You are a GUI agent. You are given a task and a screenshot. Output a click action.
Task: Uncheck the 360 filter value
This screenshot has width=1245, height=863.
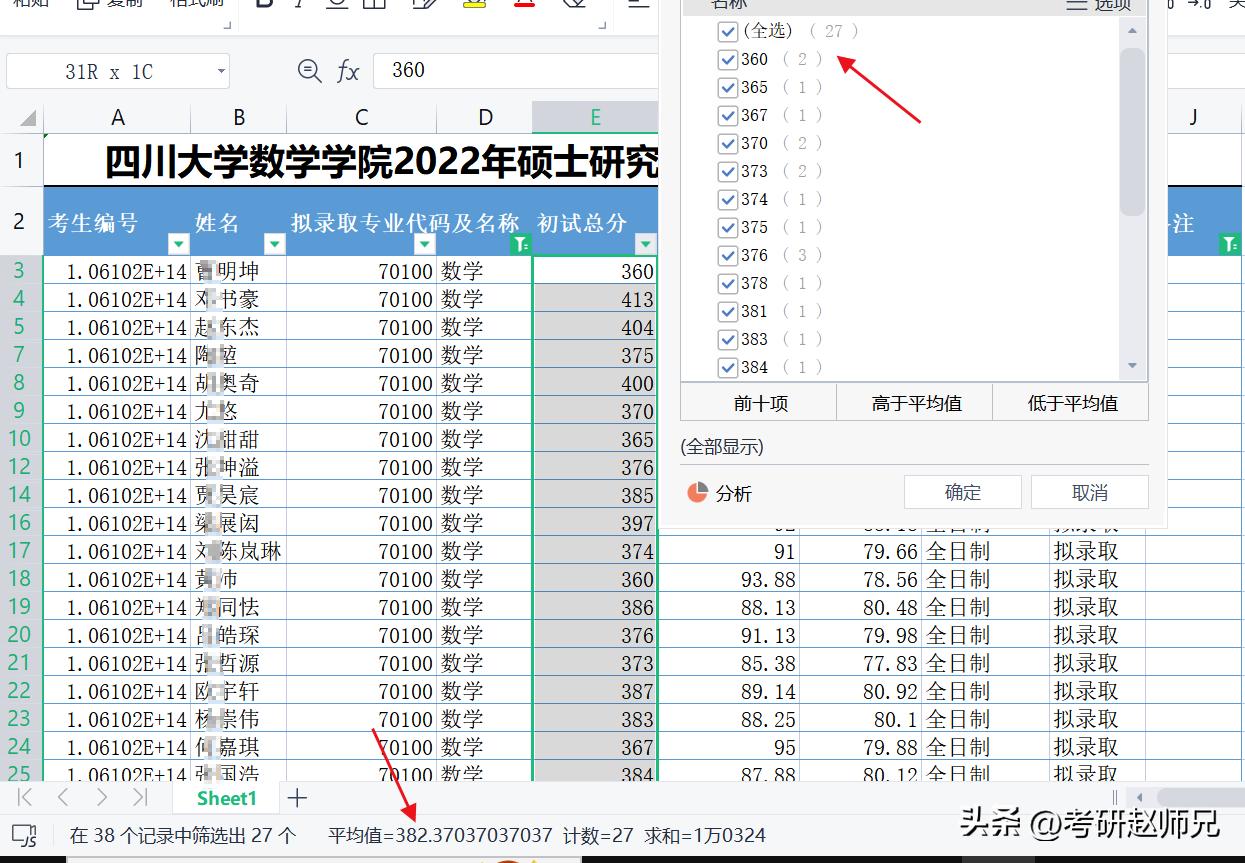(x=727, y=59)
